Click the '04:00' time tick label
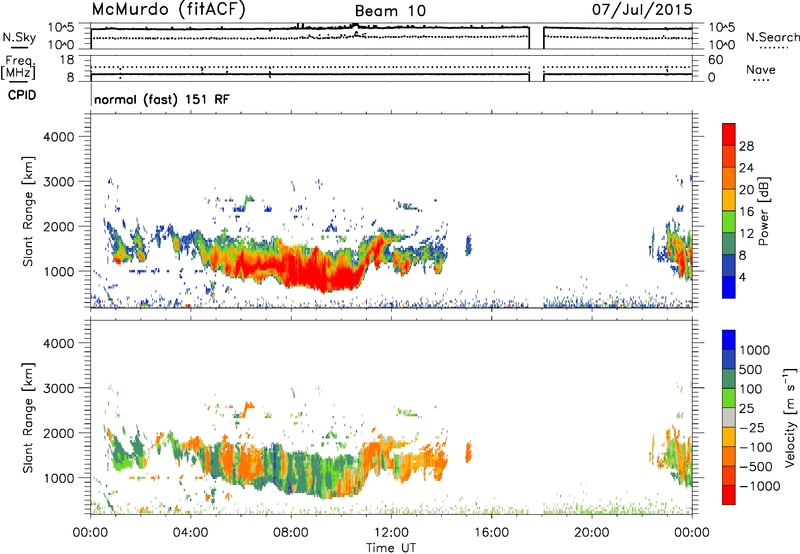 click(x=190, y=533)
